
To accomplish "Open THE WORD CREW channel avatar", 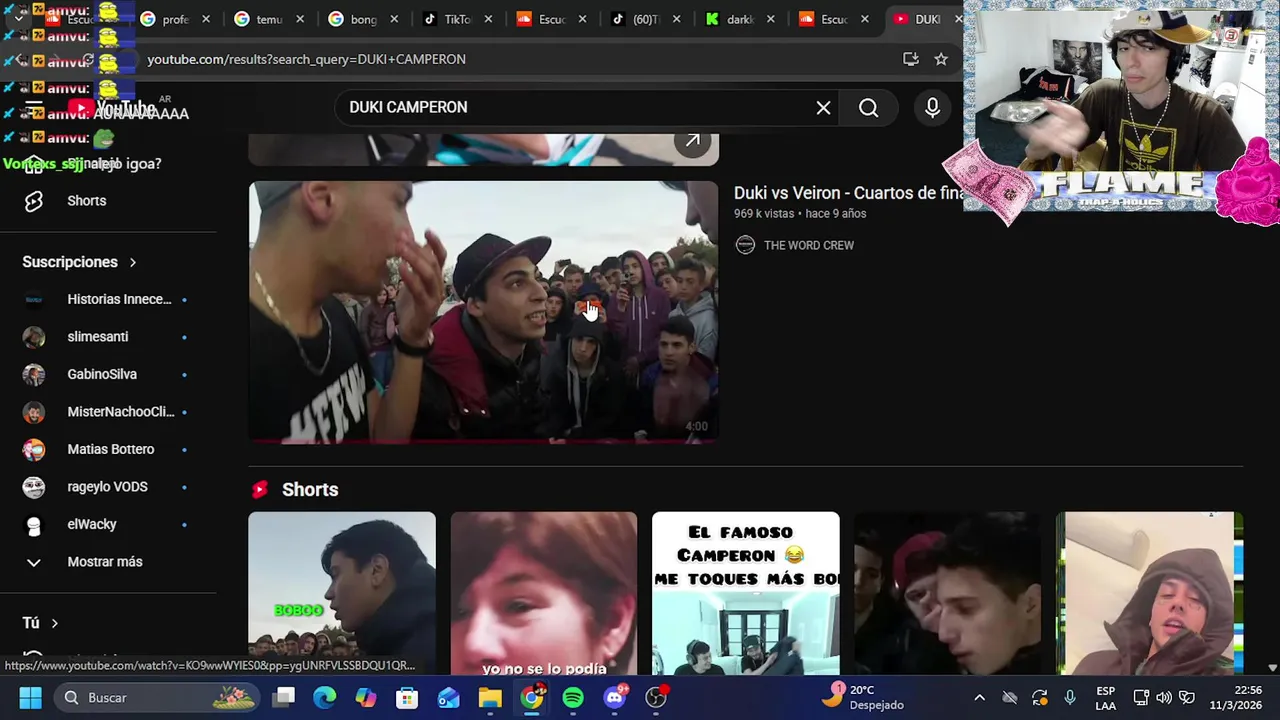I will coord(745,245).
